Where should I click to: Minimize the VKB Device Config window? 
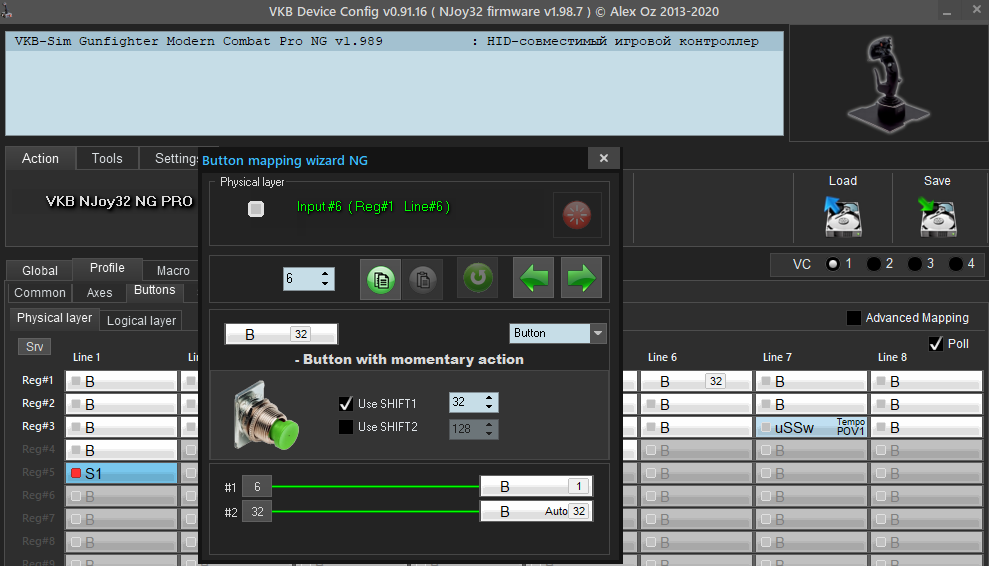[x=947, y=11]
